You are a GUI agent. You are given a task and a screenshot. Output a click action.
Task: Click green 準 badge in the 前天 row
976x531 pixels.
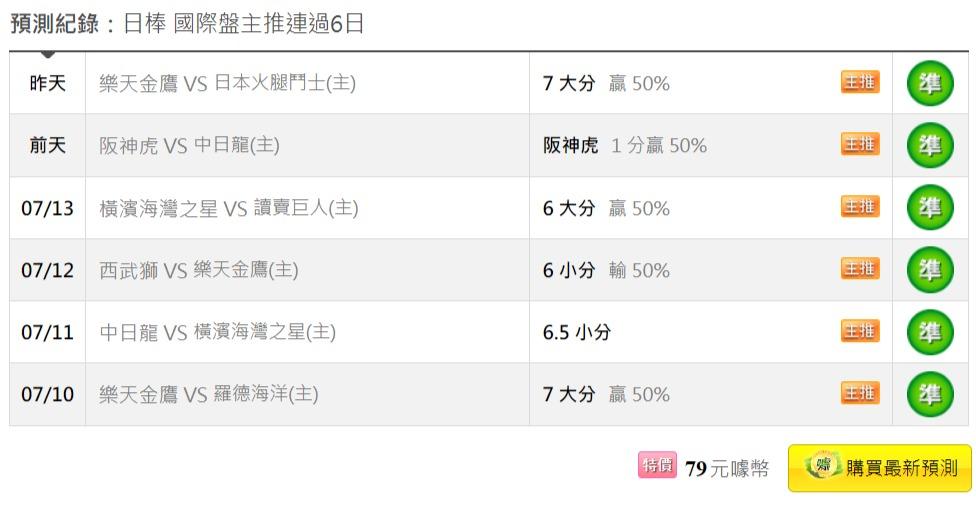pos(930,146)
